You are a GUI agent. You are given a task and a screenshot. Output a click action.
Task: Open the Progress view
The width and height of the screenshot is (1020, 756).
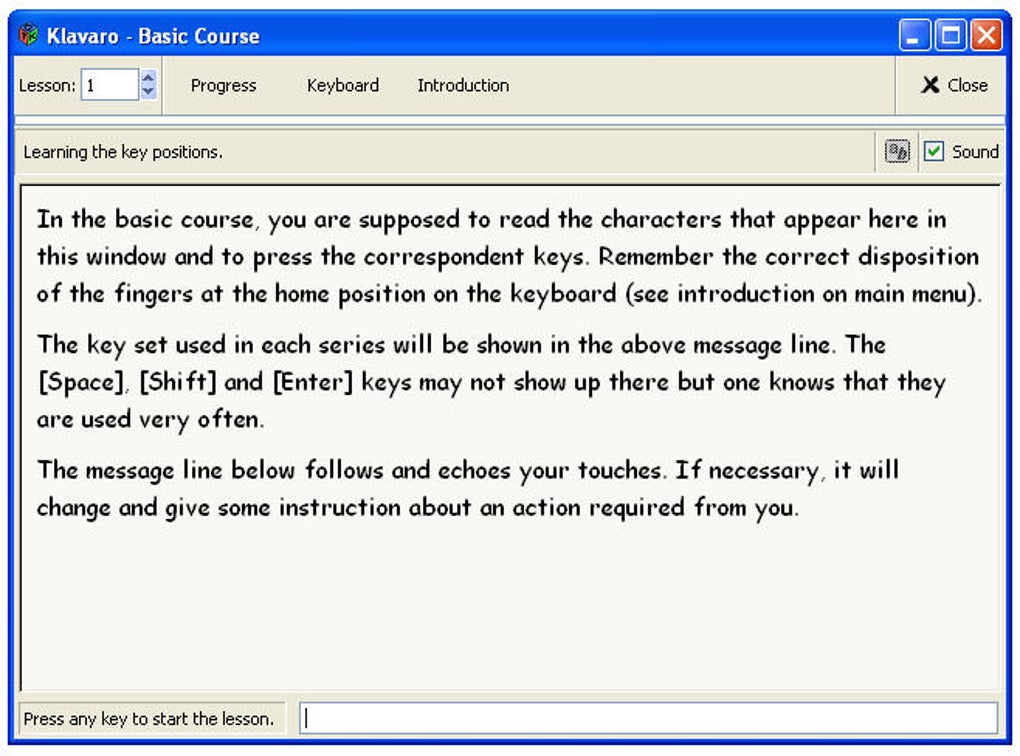(223, 85)
